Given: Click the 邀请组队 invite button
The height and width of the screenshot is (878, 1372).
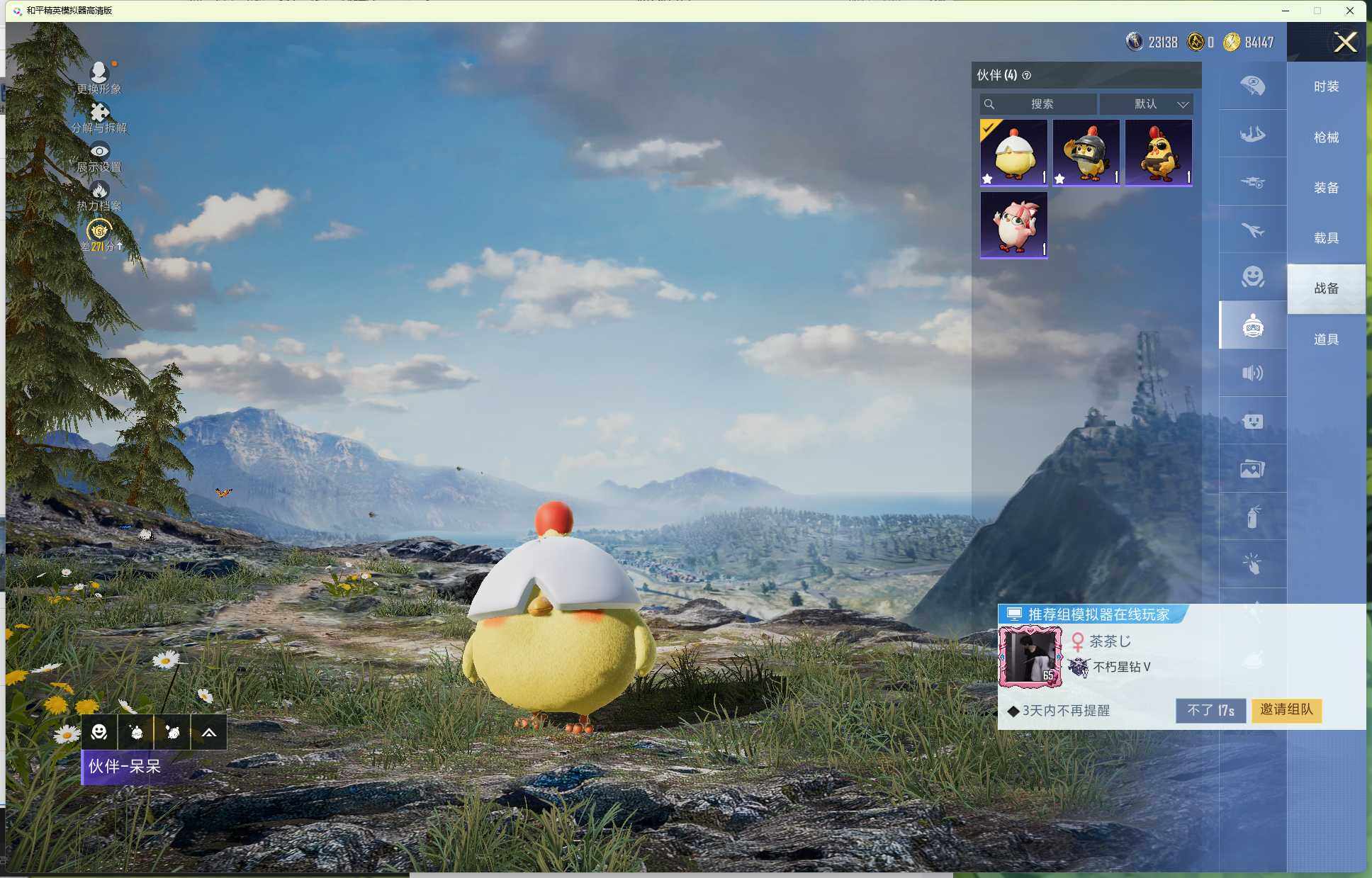Looking at the screenshot, I should [1286, 709].
